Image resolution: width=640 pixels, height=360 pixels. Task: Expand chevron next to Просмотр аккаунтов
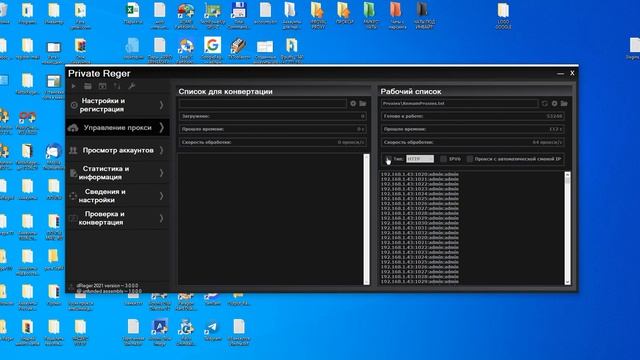point(162,151)
